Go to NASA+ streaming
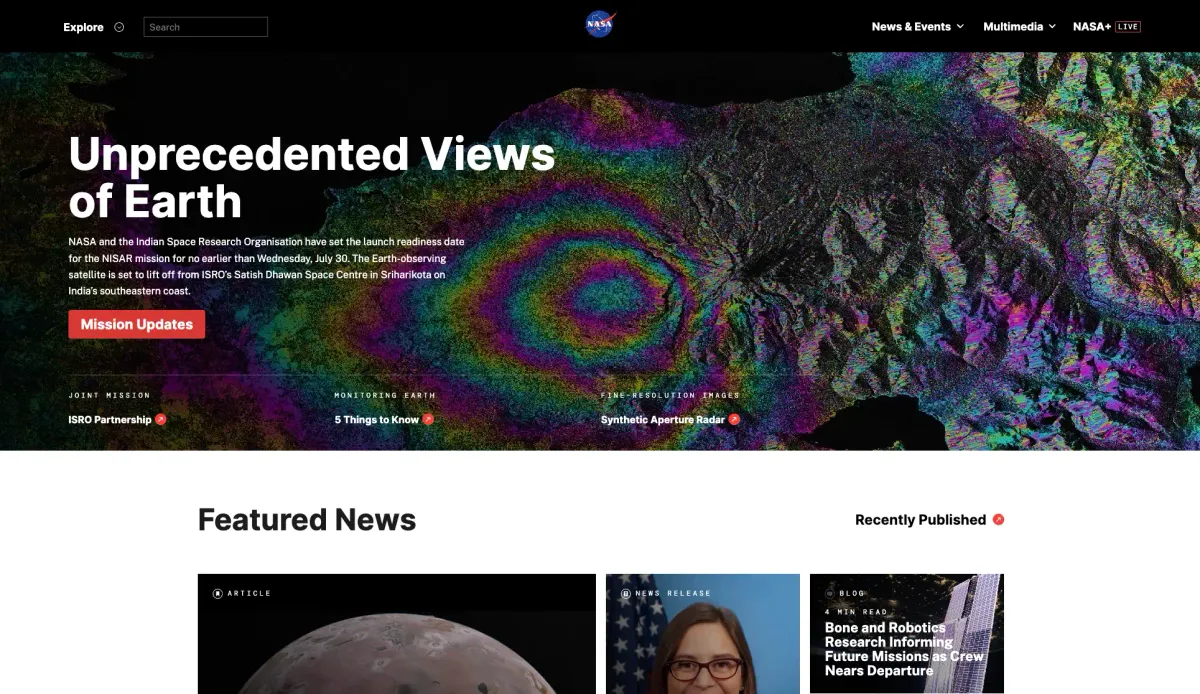The image size is (1200, 694). [1092, 27]
